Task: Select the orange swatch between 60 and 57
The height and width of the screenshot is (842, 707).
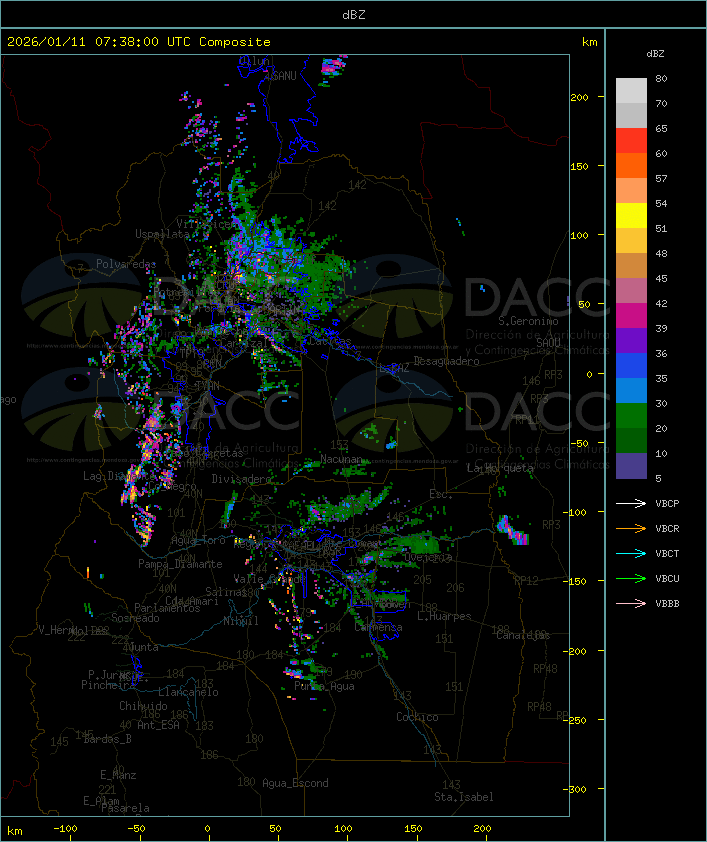Action: (631, 165)
